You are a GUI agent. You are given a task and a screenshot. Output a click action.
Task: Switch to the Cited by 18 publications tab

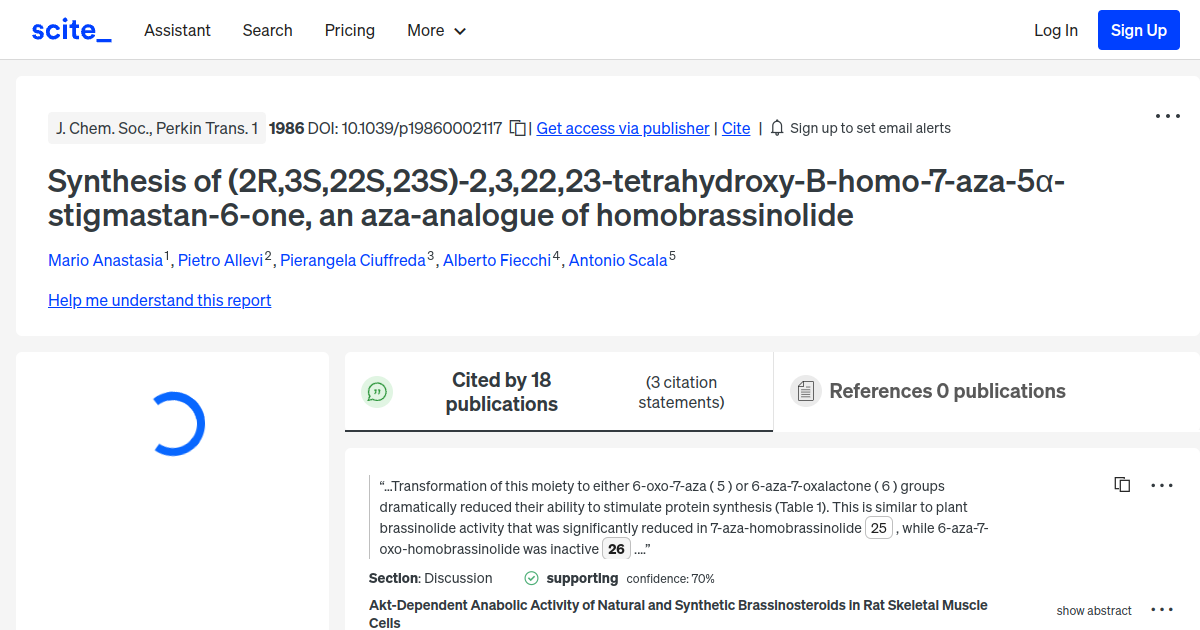tap(501, 391)
